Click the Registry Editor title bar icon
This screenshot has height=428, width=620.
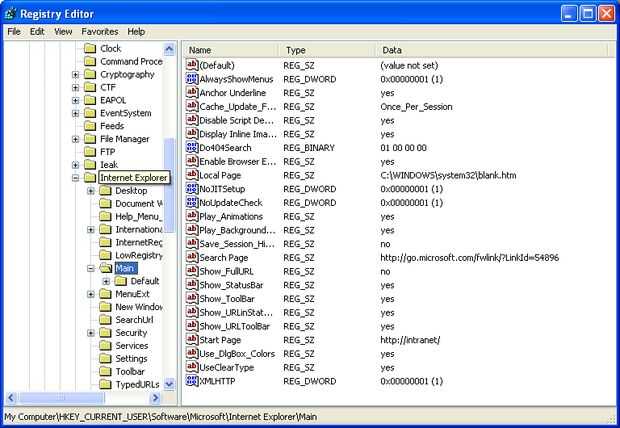(x=10, y=14)
